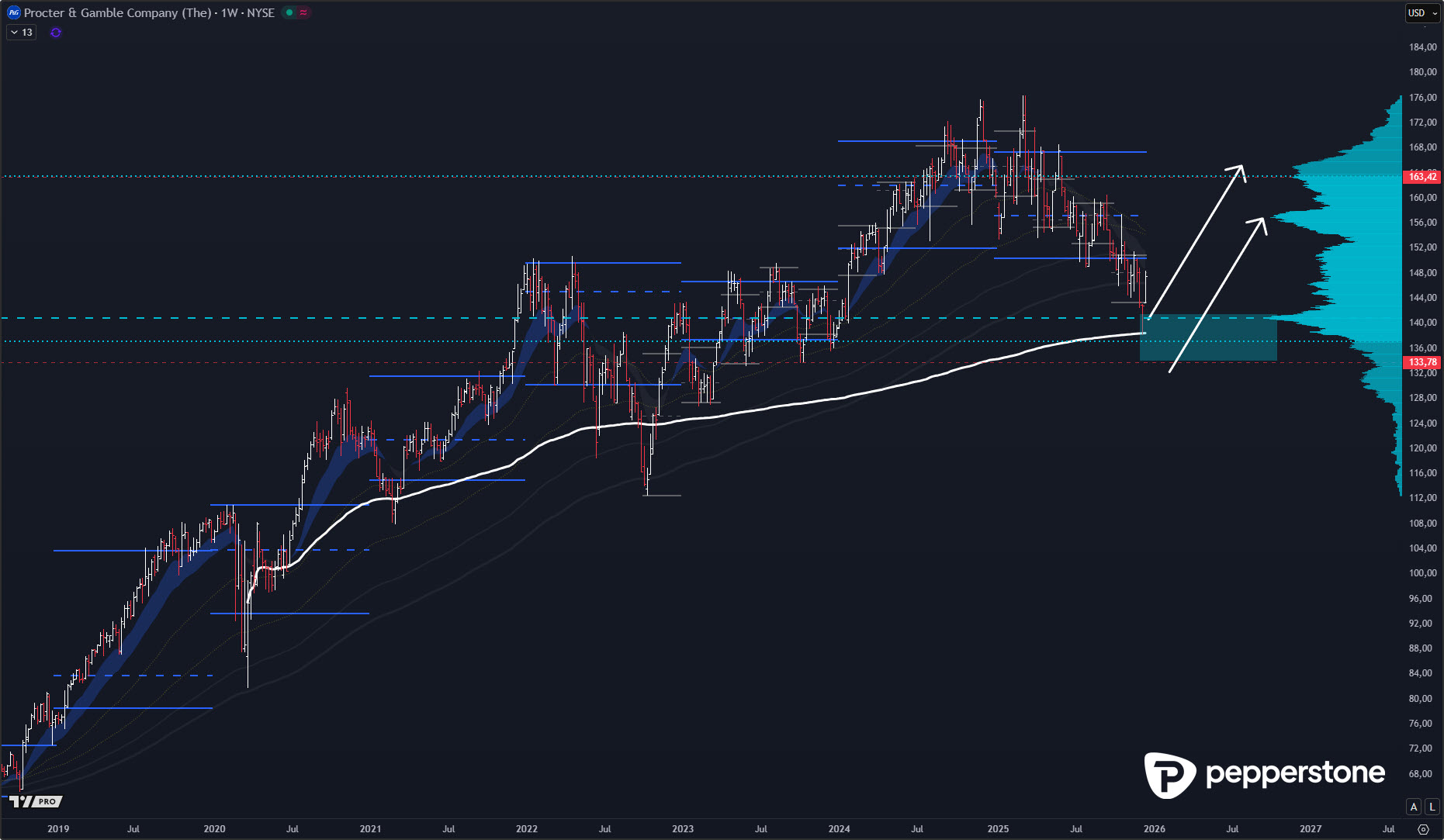Open the USD currency dropdown
This screenshot has width=1444, height=840.
pyautogui.click(x=1422, y=12)
